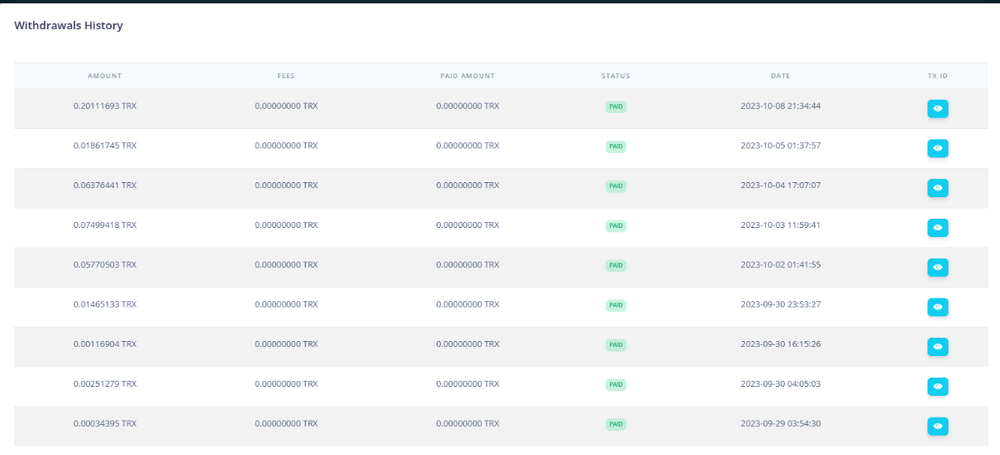Open eye icon for 2023-10-04 17:07:07 withdrawal
The height and width of the screenshot is (455, 1000).
click(937, 188)
